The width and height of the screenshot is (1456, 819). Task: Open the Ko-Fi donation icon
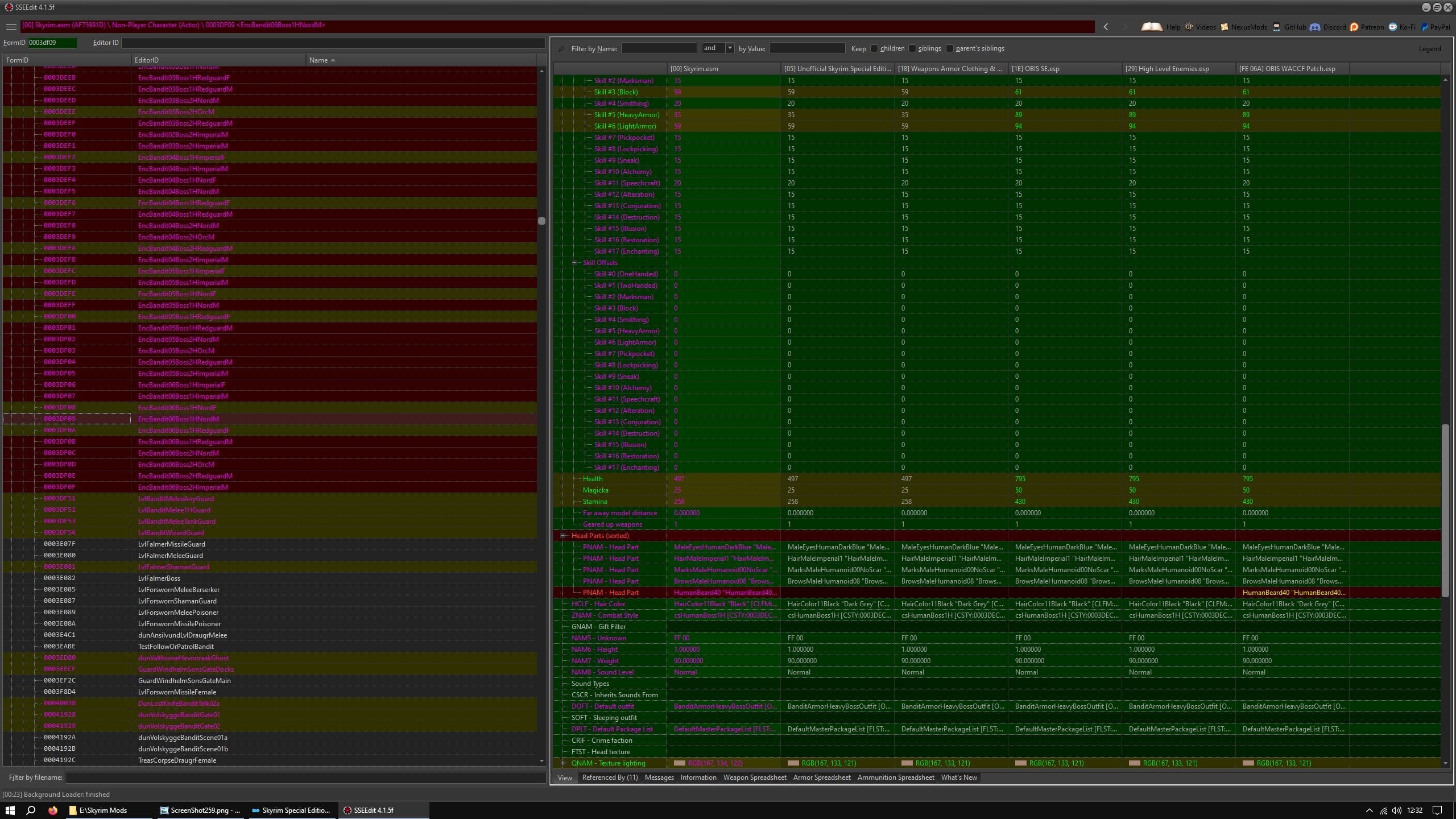(1393, 27)
